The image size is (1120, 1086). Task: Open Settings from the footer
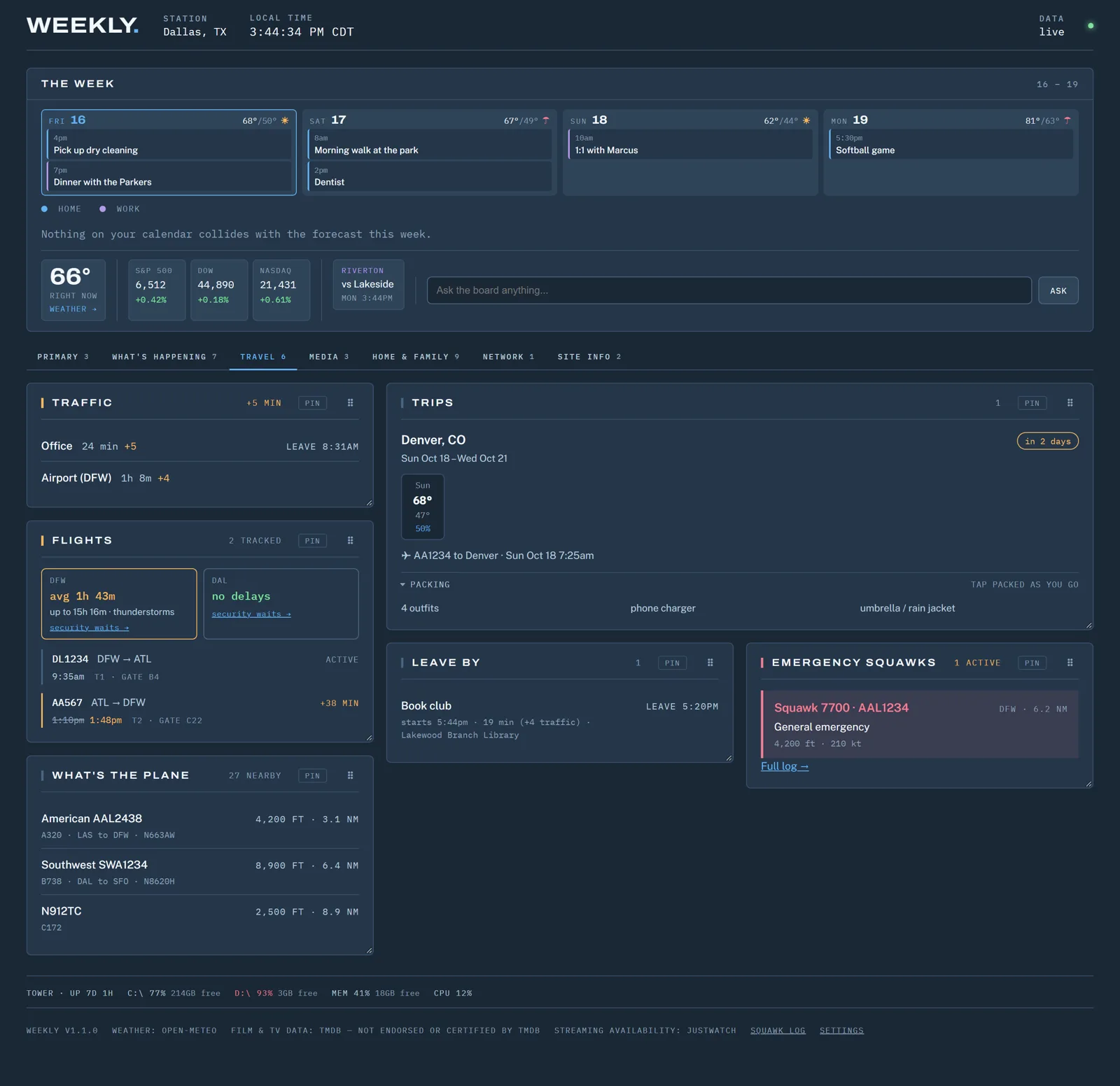point(841,1030)
